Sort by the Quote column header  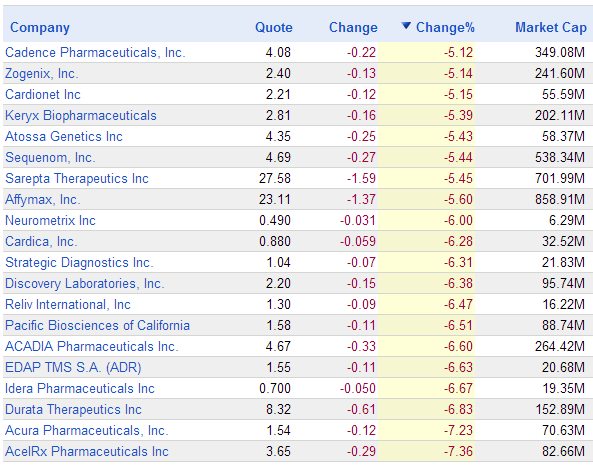tap(273, 28)
